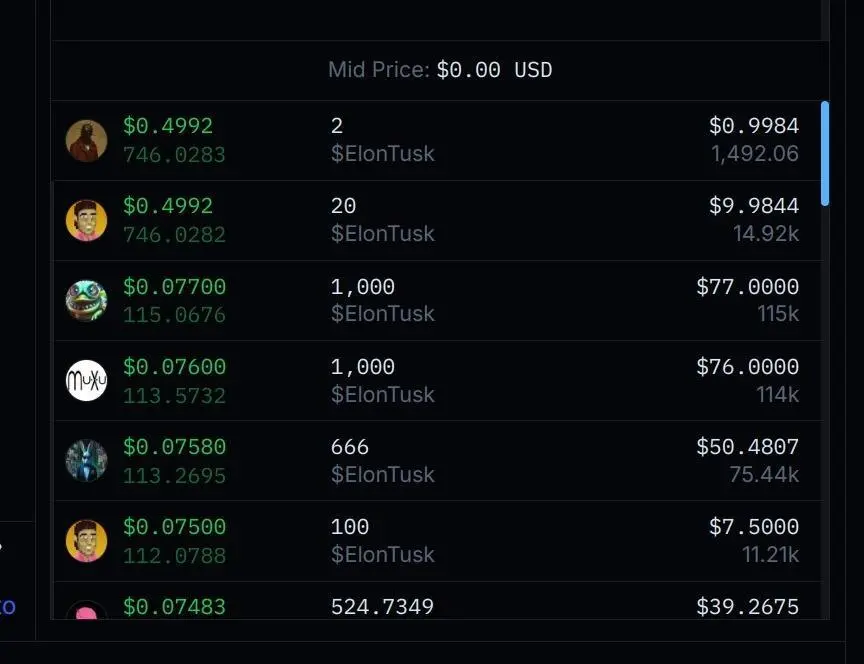Open the avatar on the $0.07500 order
864x664 pixels.
coord(86,540)
